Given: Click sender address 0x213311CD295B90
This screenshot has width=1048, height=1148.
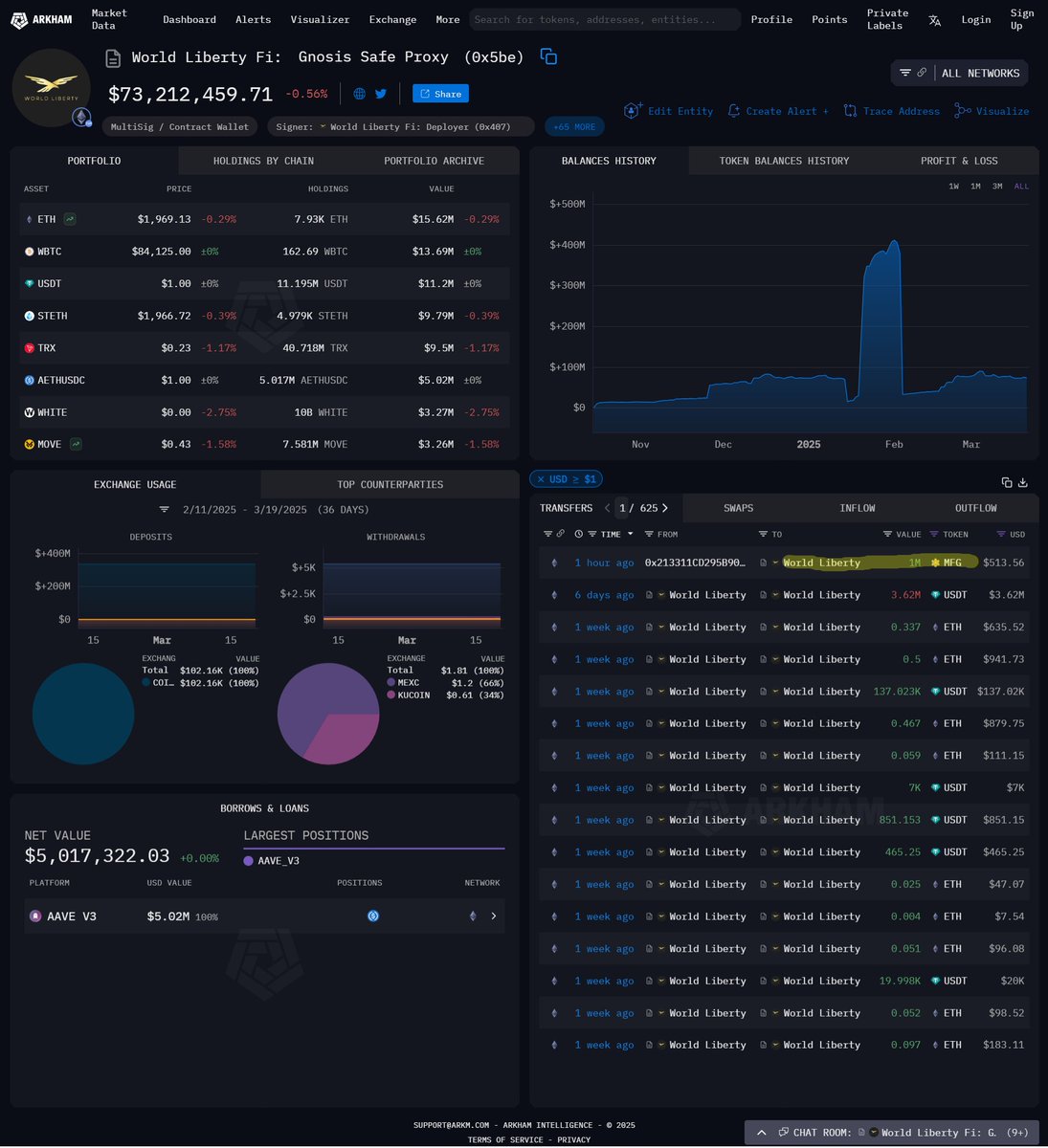Looking at the screenshot, I should [x=695, y=563].
